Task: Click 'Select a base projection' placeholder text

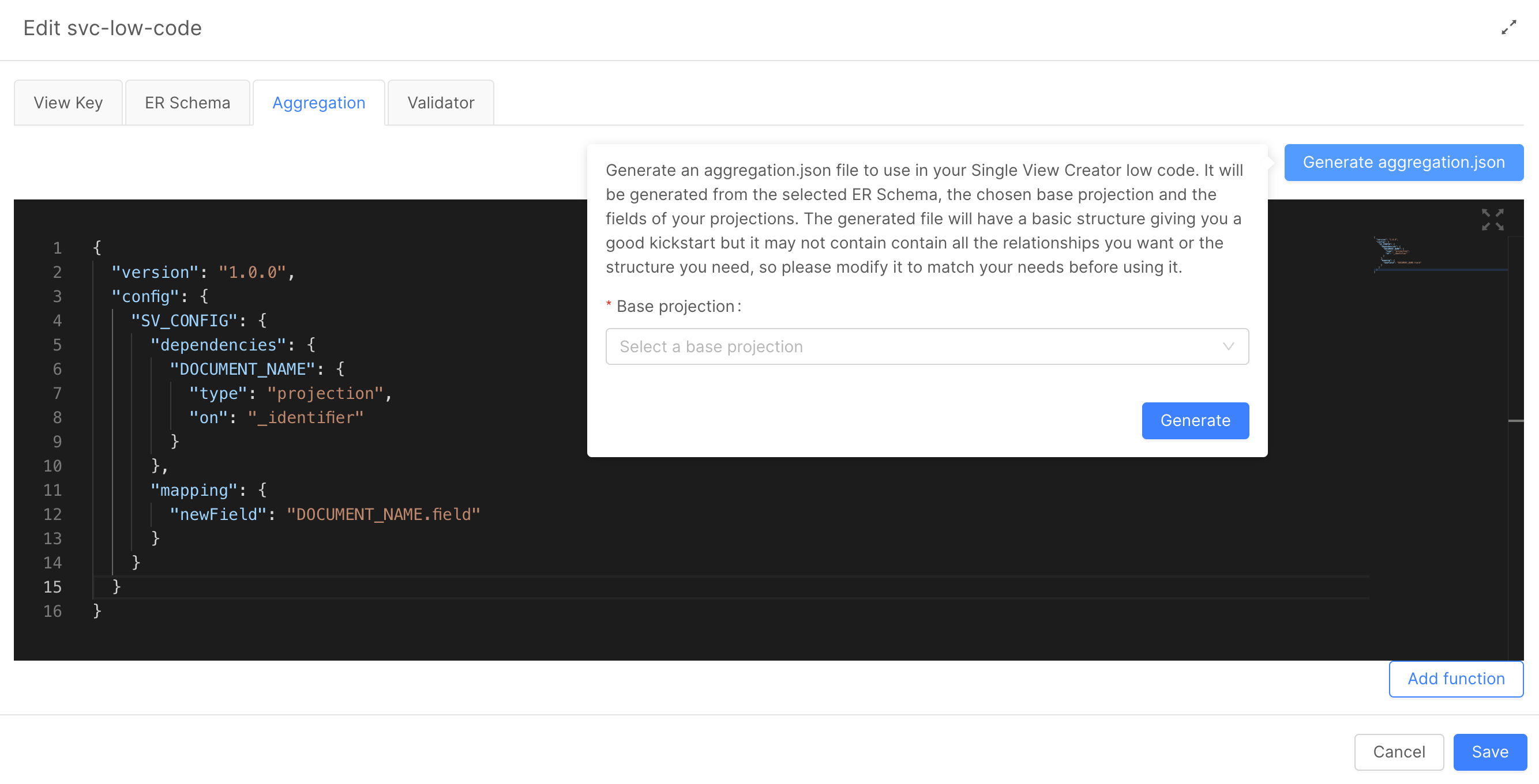Action: click(711, 346)
